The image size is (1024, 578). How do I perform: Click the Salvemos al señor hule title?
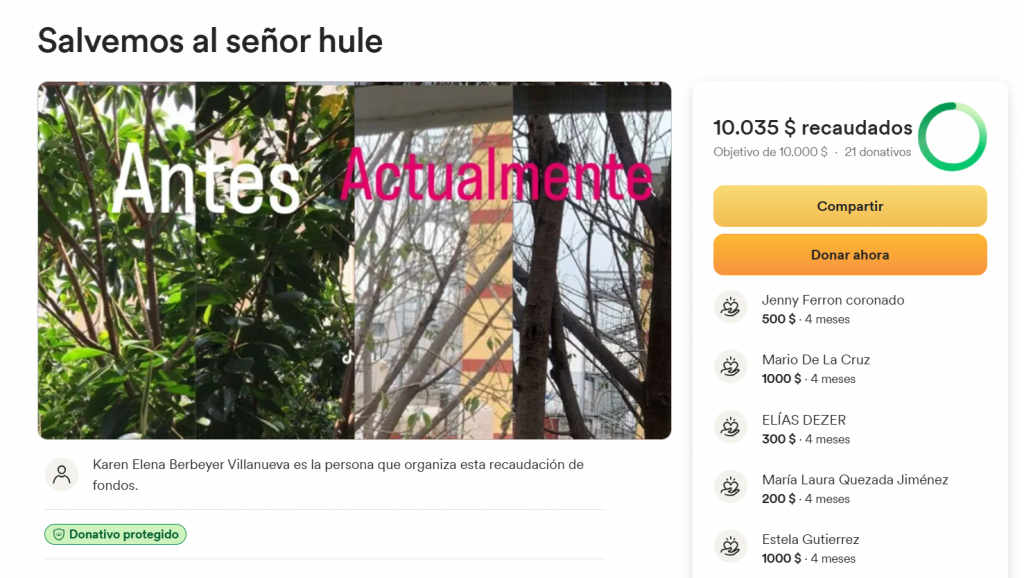(x=210, y=40)
